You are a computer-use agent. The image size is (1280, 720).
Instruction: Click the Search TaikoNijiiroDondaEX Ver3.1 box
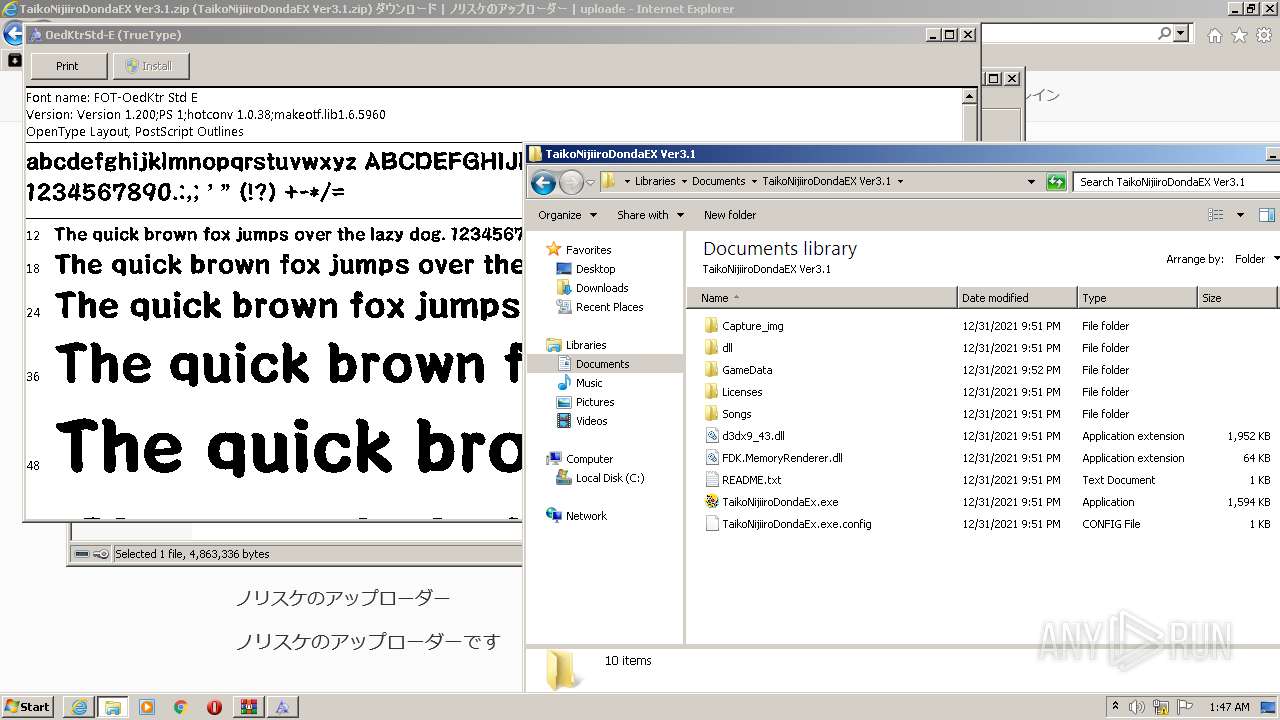click(1176, 182)
